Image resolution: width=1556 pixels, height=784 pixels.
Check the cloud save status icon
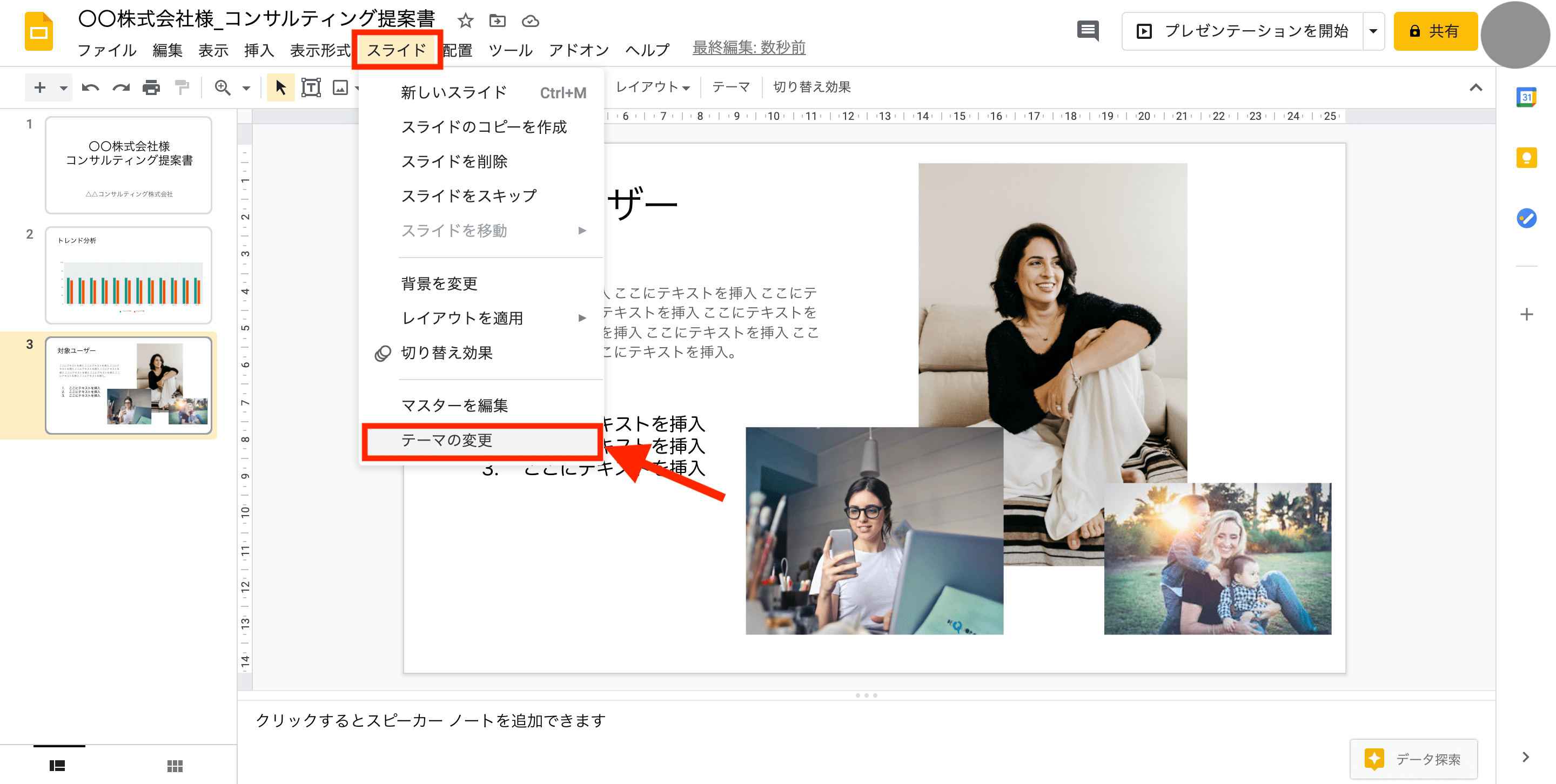(531, 21)
